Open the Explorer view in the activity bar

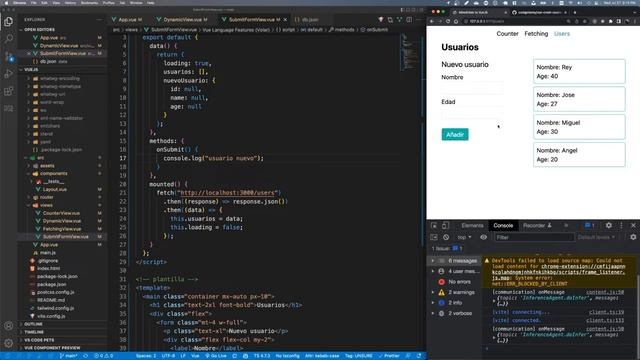pos(9,22)
